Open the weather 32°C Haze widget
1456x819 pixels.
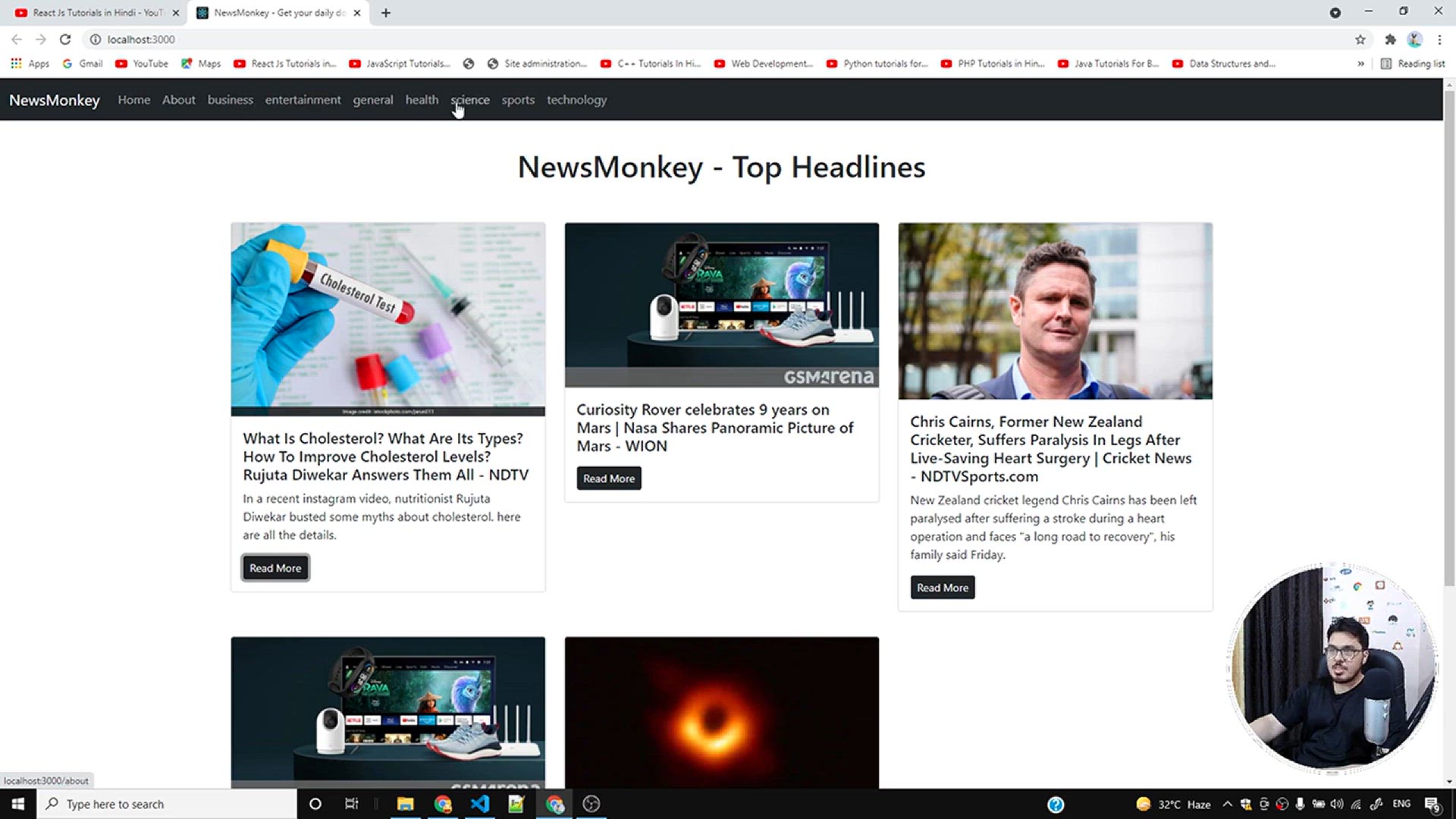pos(1173,805)
